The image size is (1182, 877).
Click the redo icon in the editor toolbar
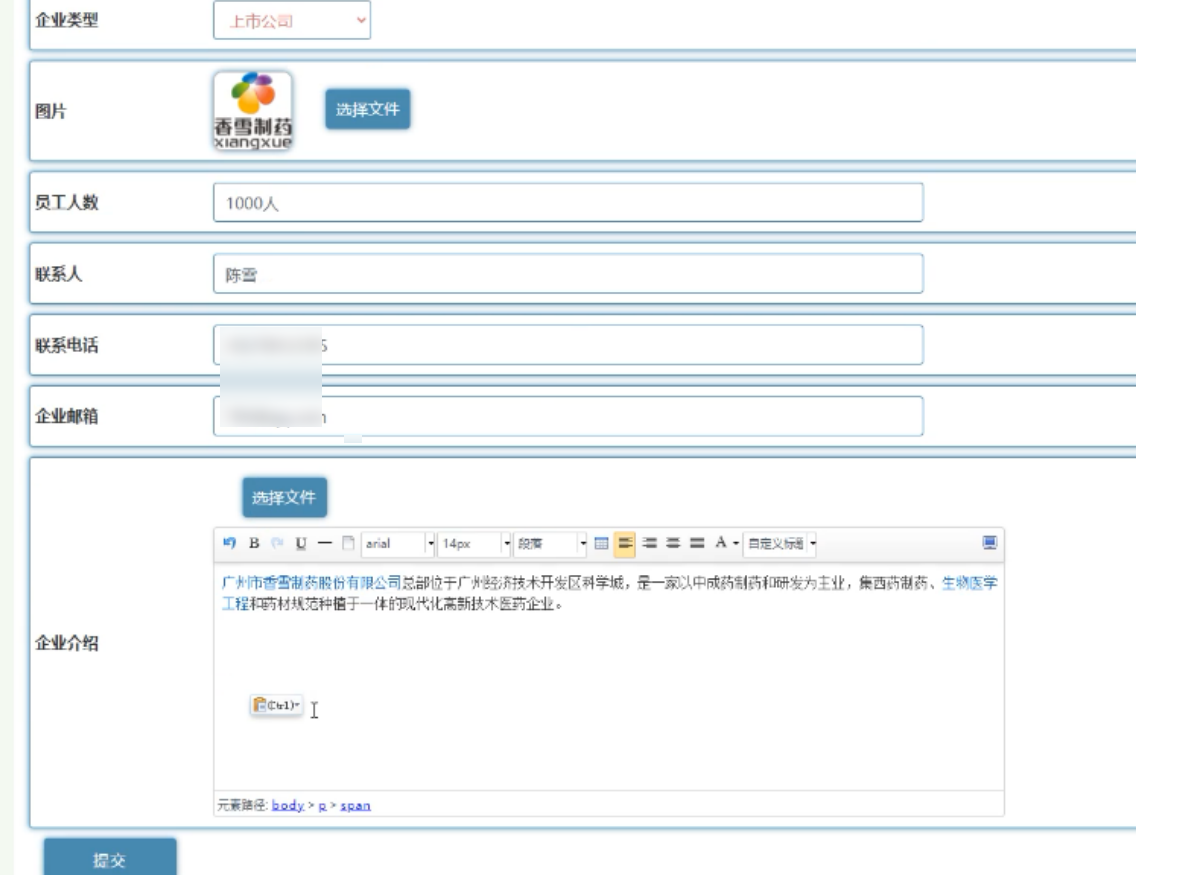tap(277, 543)
